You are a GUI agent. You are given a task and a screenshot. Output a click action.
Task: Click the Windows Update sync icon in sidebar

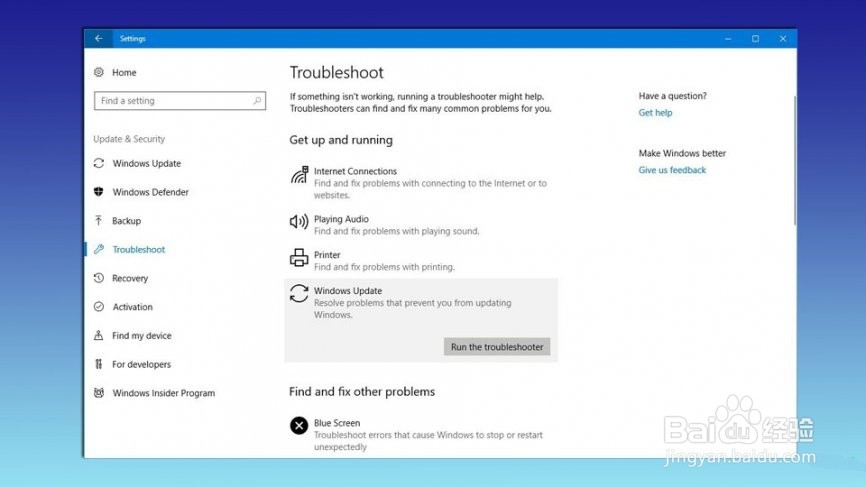pyautogui.click(x=99, y=163)
